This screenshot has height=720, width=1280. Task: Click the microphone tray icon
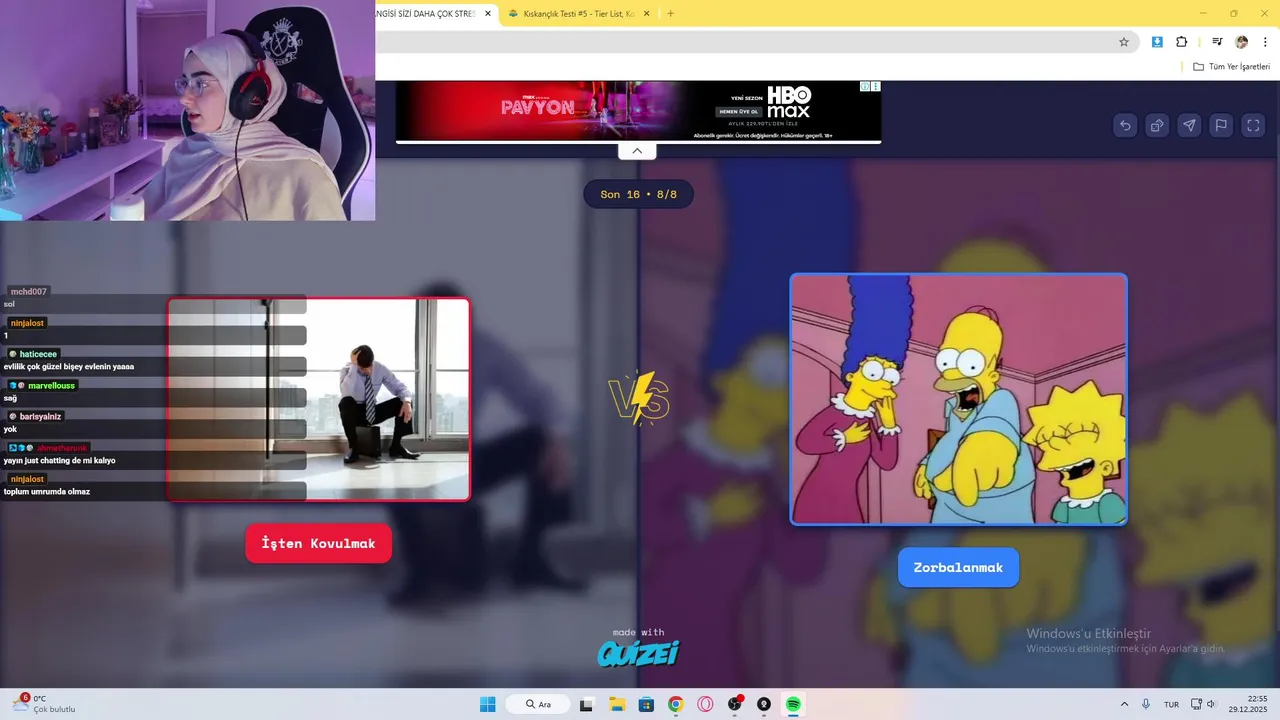pyautogui.click(x=1146, y=704)
